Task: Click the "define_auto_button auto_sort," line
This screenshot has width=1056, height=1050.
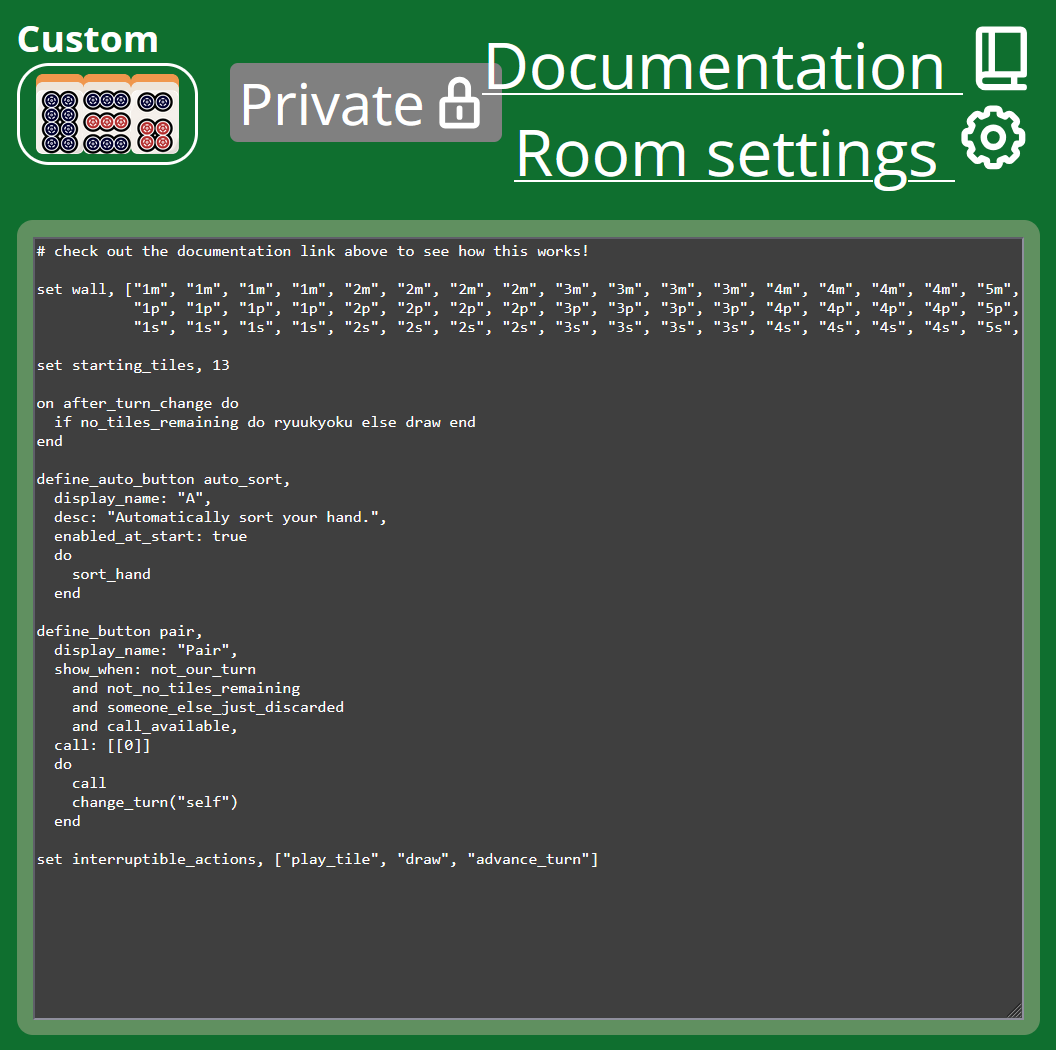Action: (163, 479)
